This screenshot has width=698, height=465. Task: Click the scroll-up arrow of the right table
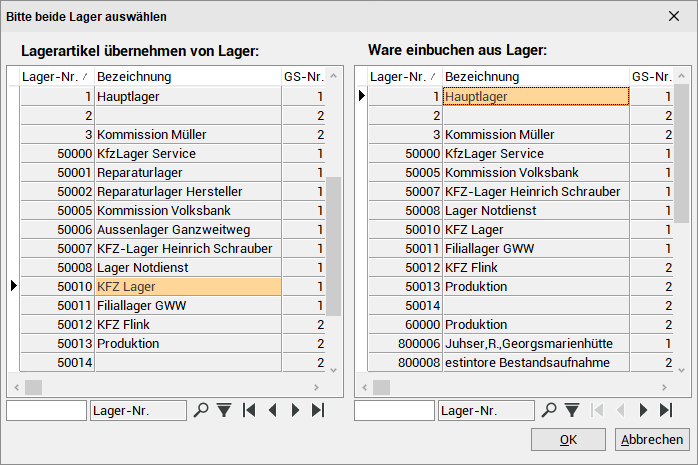pos(682,77)
